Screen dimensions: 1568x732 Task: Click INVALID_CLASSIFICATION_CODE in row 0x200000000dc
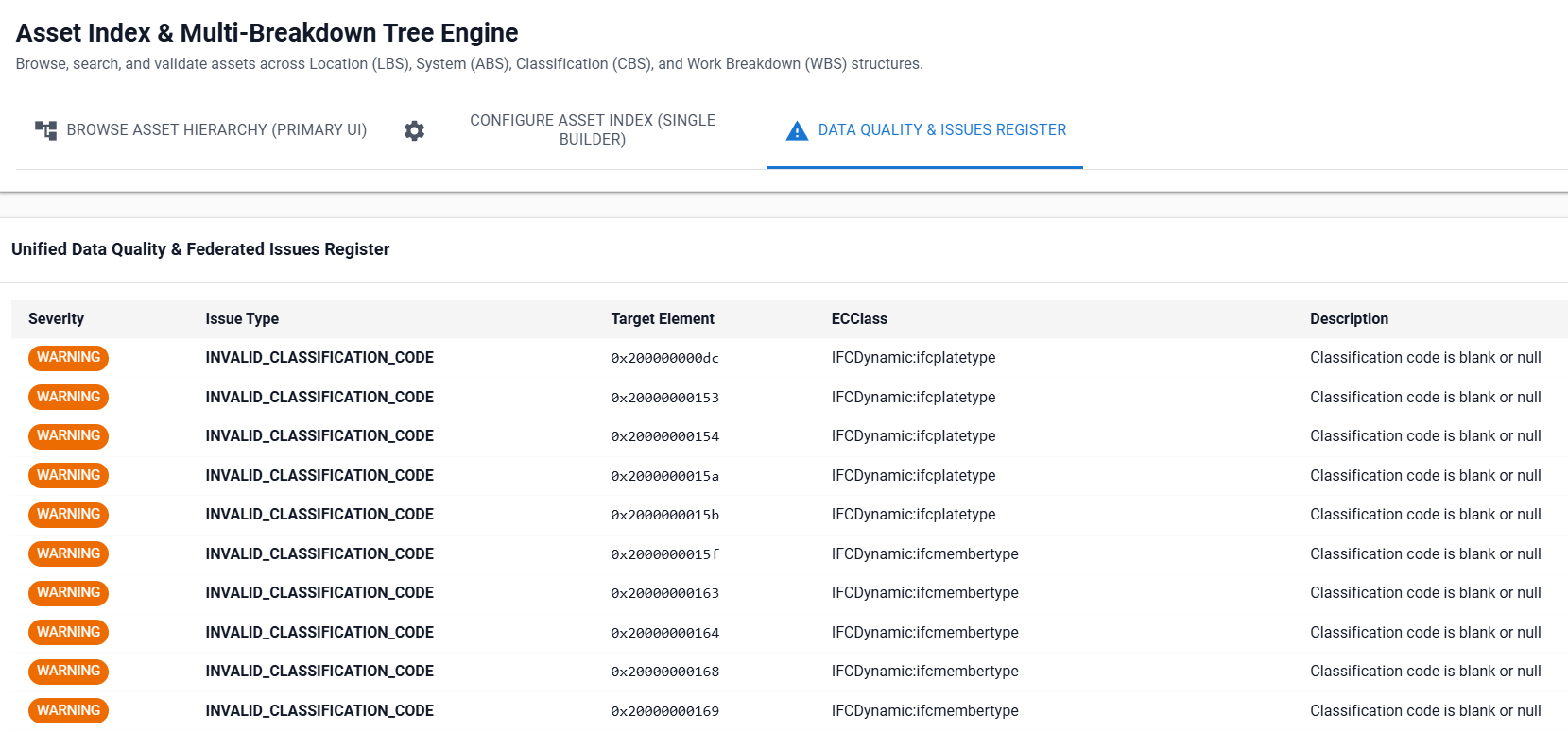pyautogui.click(x=319, y=358)
